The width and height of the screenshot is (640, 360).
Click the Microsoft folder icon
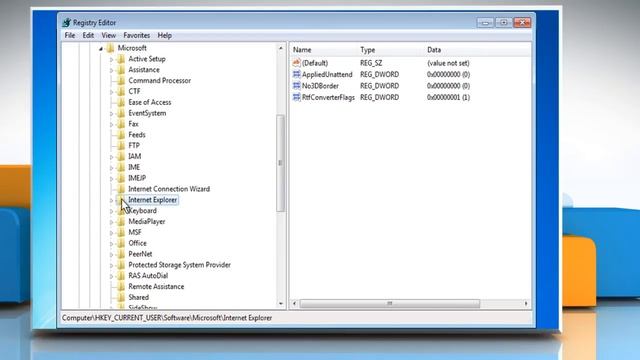110,48
